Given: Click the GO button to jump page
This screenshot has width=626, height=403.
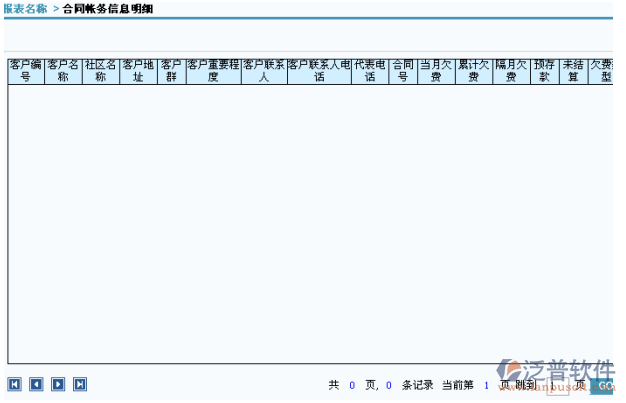Looking at the screenshot, I should click(x=602, y=386).
